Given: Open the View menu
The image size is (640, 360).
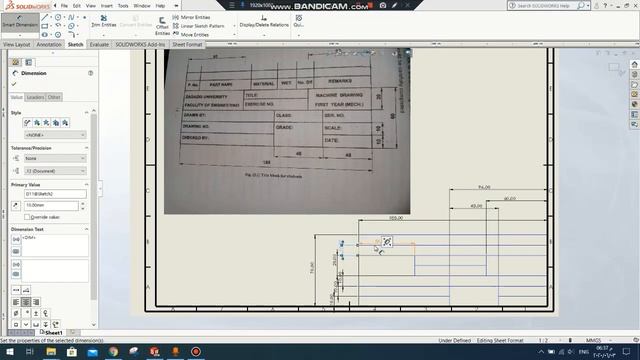Looking at the screenshot, I should pyautogui.click(x=91, y=6).
